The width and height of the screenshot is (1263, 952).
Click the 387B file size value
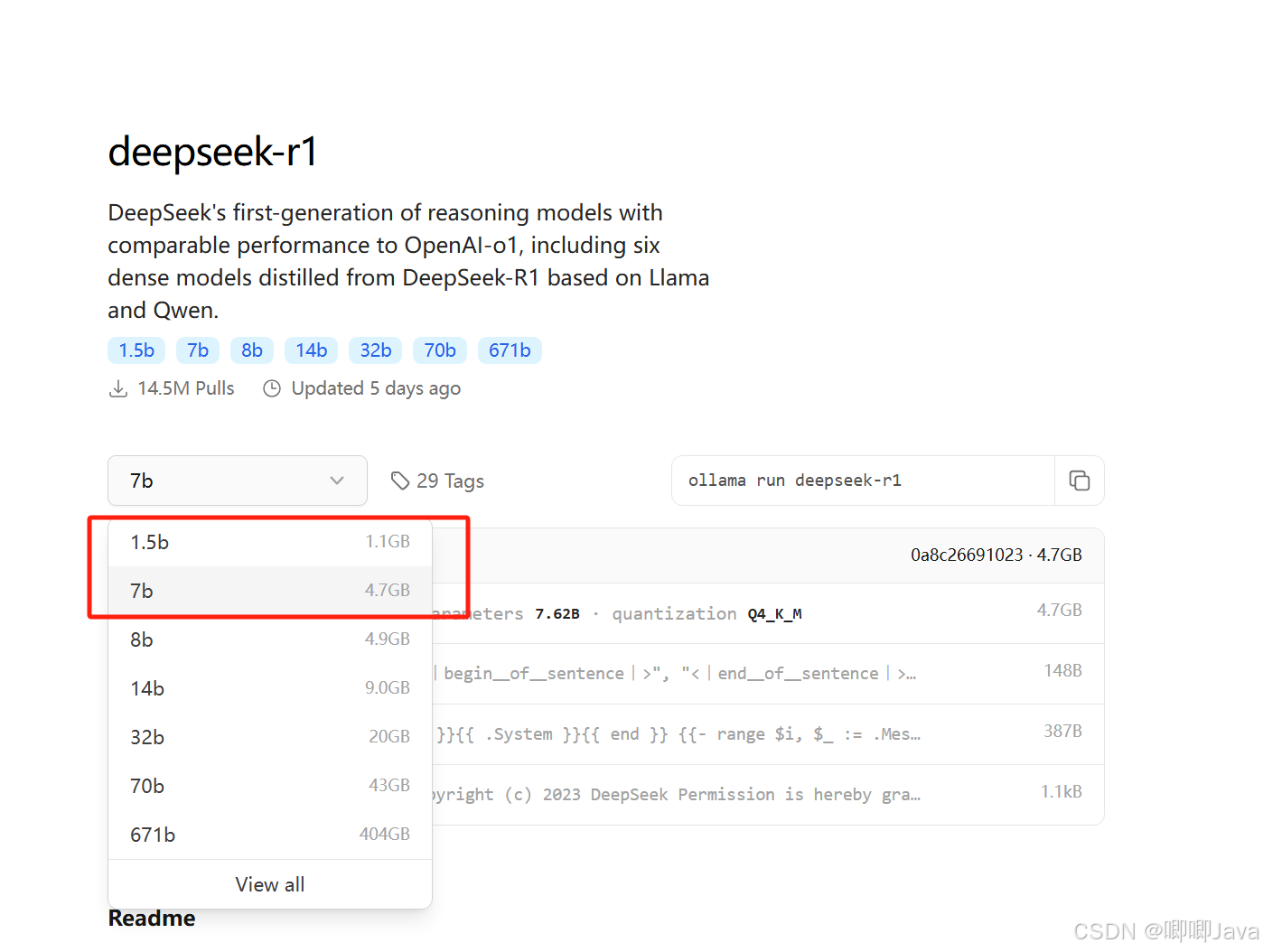tap(1062, 731)
